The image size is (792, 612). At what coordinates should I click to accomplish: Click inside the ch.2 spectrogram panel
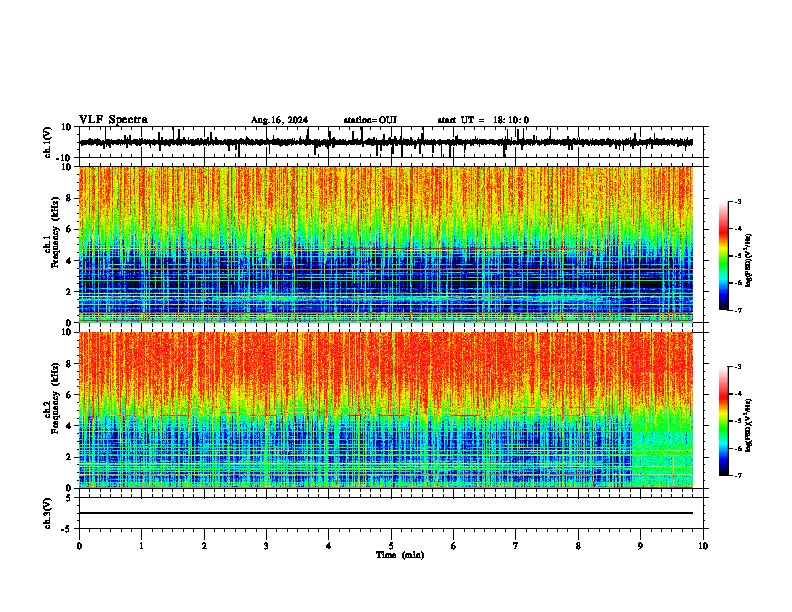[386, 410]
